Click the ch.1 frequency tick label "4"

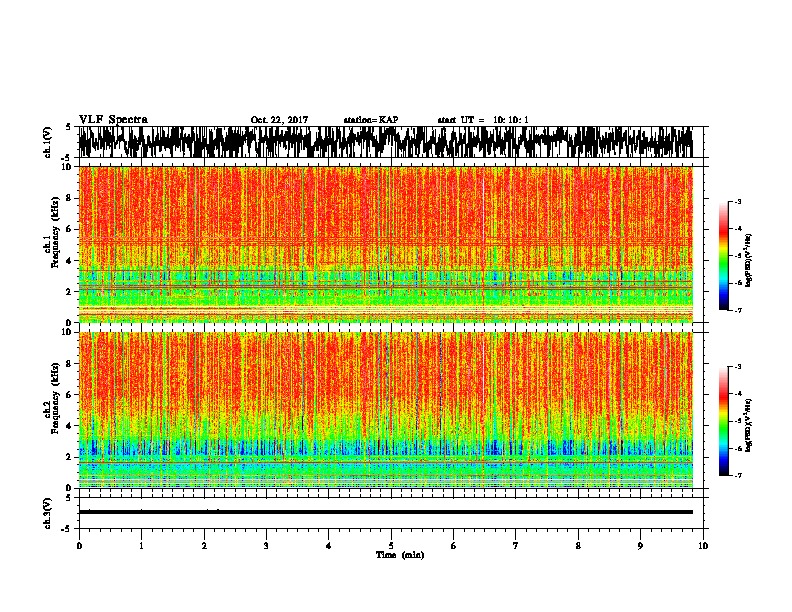click(x=70, y=261)
